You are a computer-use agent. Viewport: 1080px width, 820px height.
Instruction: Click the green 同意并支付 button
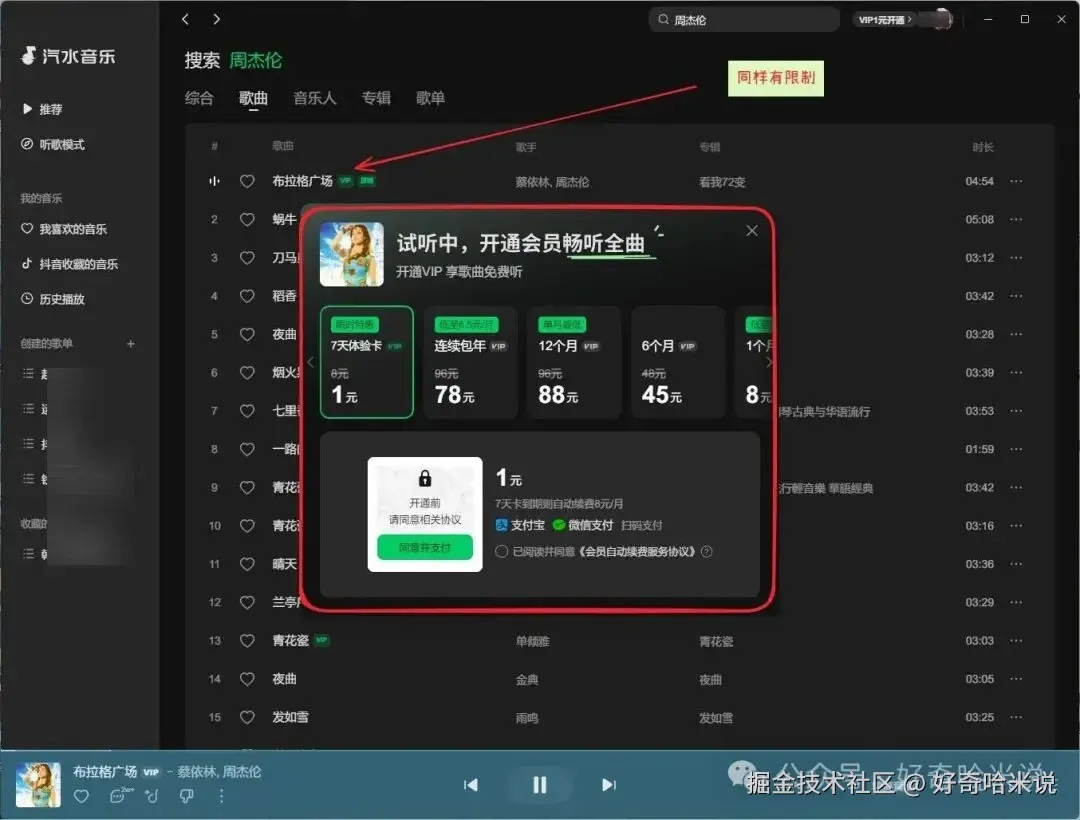(425, 547)
